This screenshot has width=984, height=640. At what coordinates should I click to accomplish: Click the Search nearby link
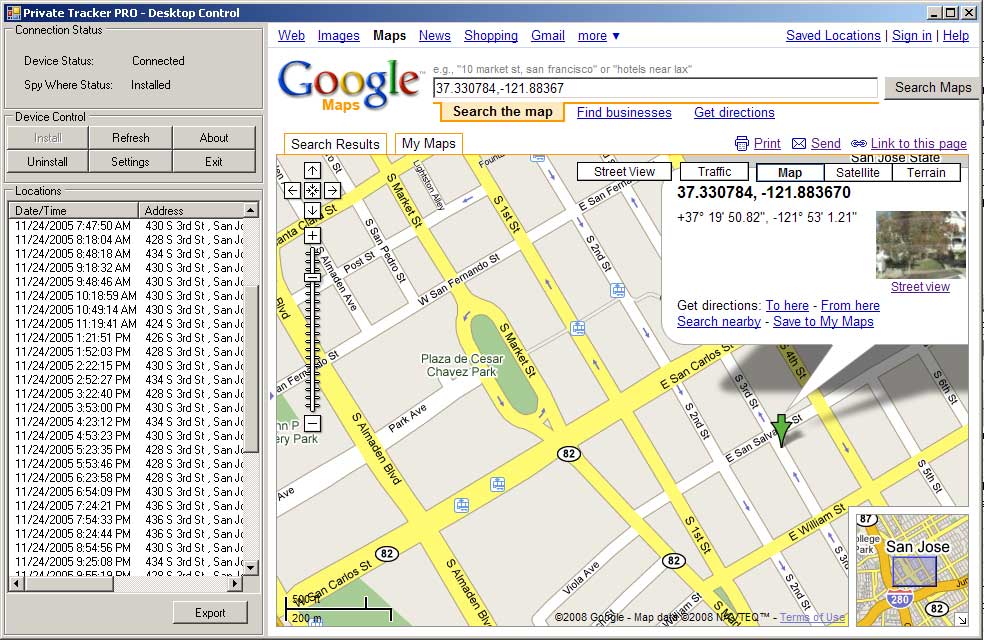pos(719,322)
